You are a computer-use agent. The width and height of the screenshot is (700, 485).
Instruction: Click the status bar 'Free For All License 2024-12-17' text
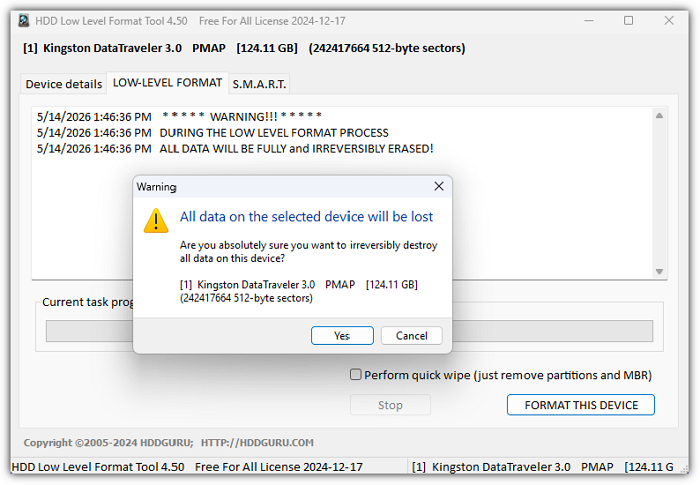pos(279,467)
